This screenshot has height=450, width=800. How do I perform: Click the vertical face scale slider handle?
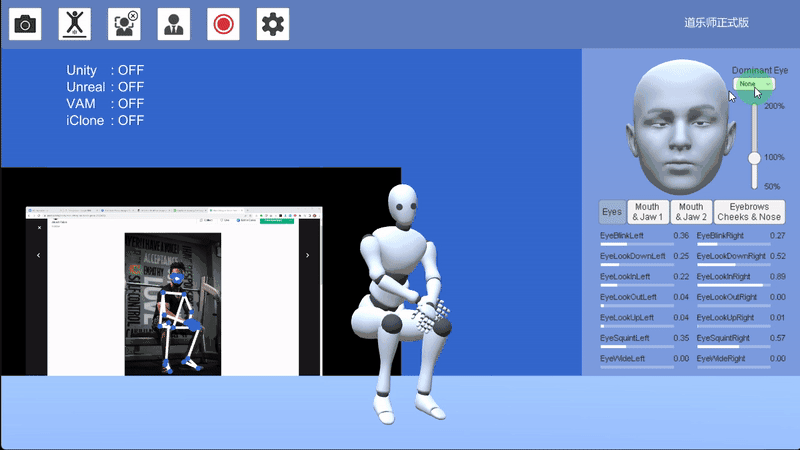(756, 157)
